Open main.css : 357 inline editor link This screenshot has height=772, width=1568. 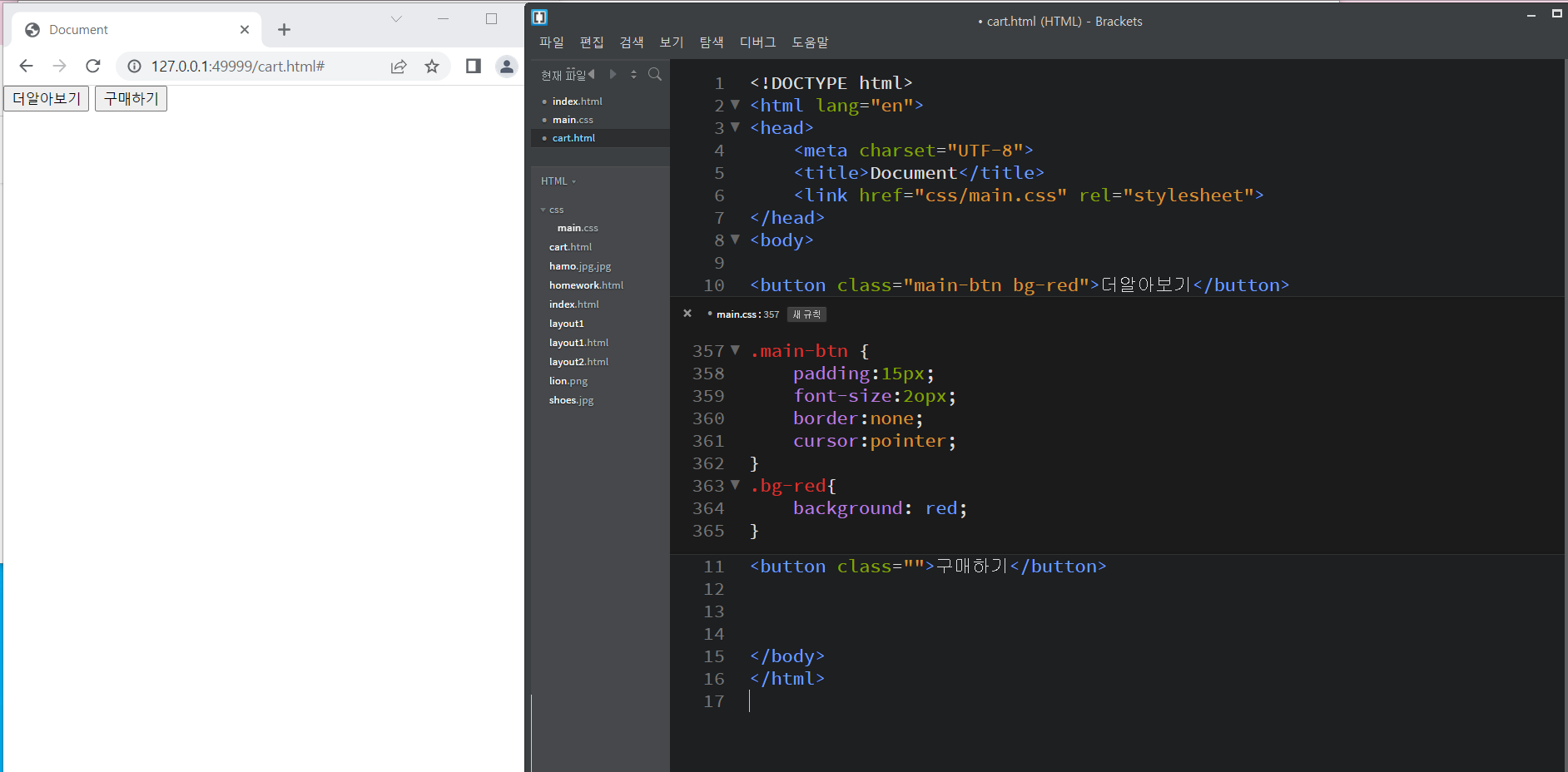pos(747,314)
